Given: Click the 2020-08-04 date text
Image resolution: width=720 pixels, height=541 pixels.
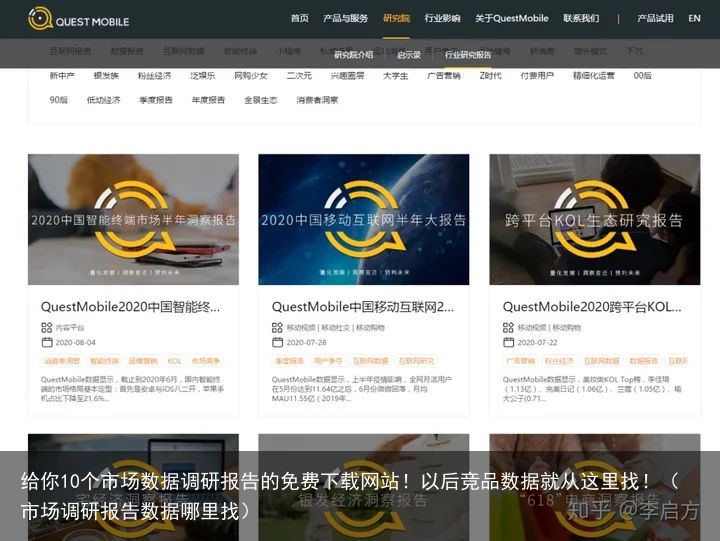Looking at the screenshot, I should [75, 343].
